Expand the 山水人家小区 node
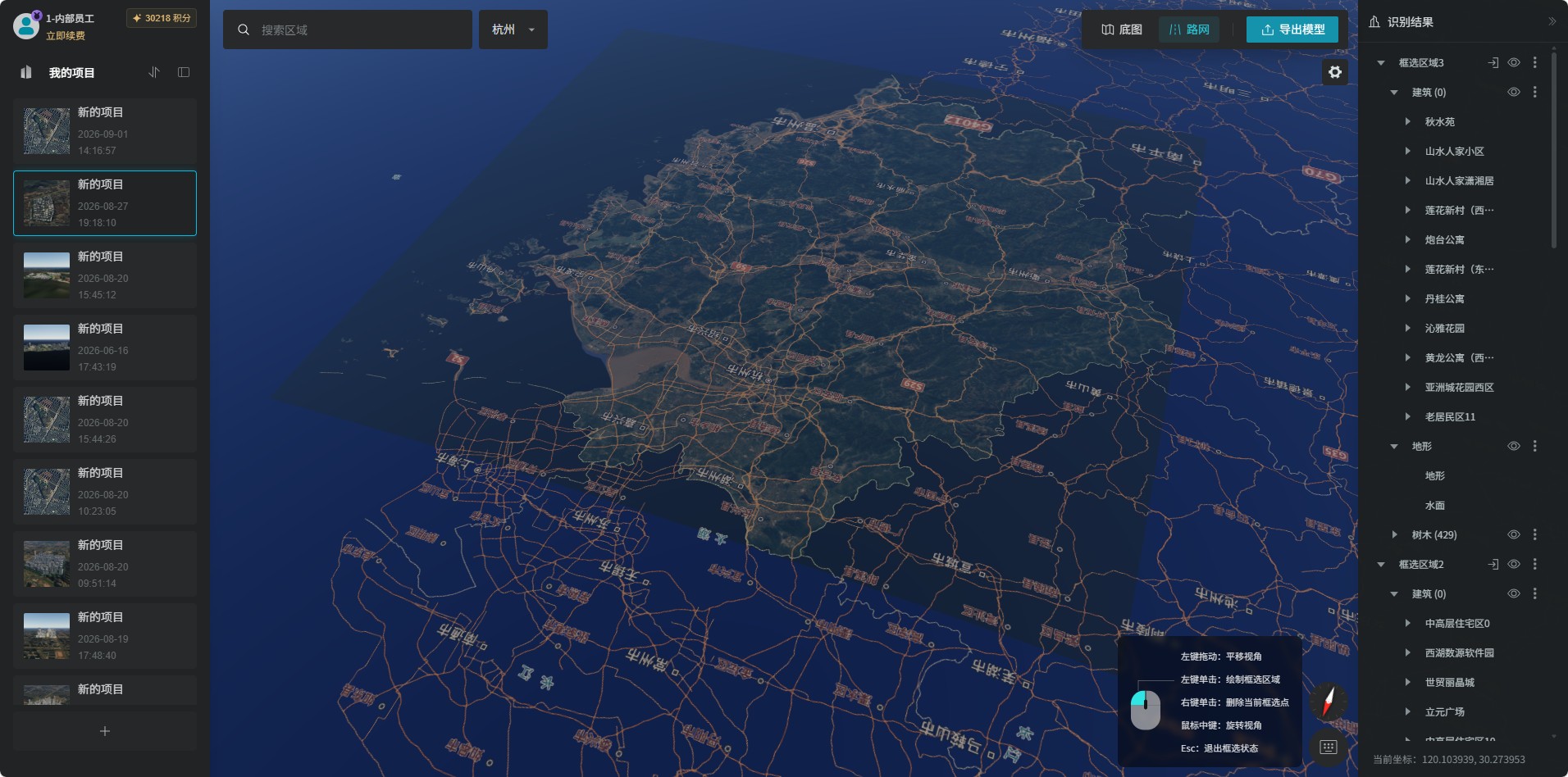This screenshot has height=777, width=1568. [x=1407, y=151]
